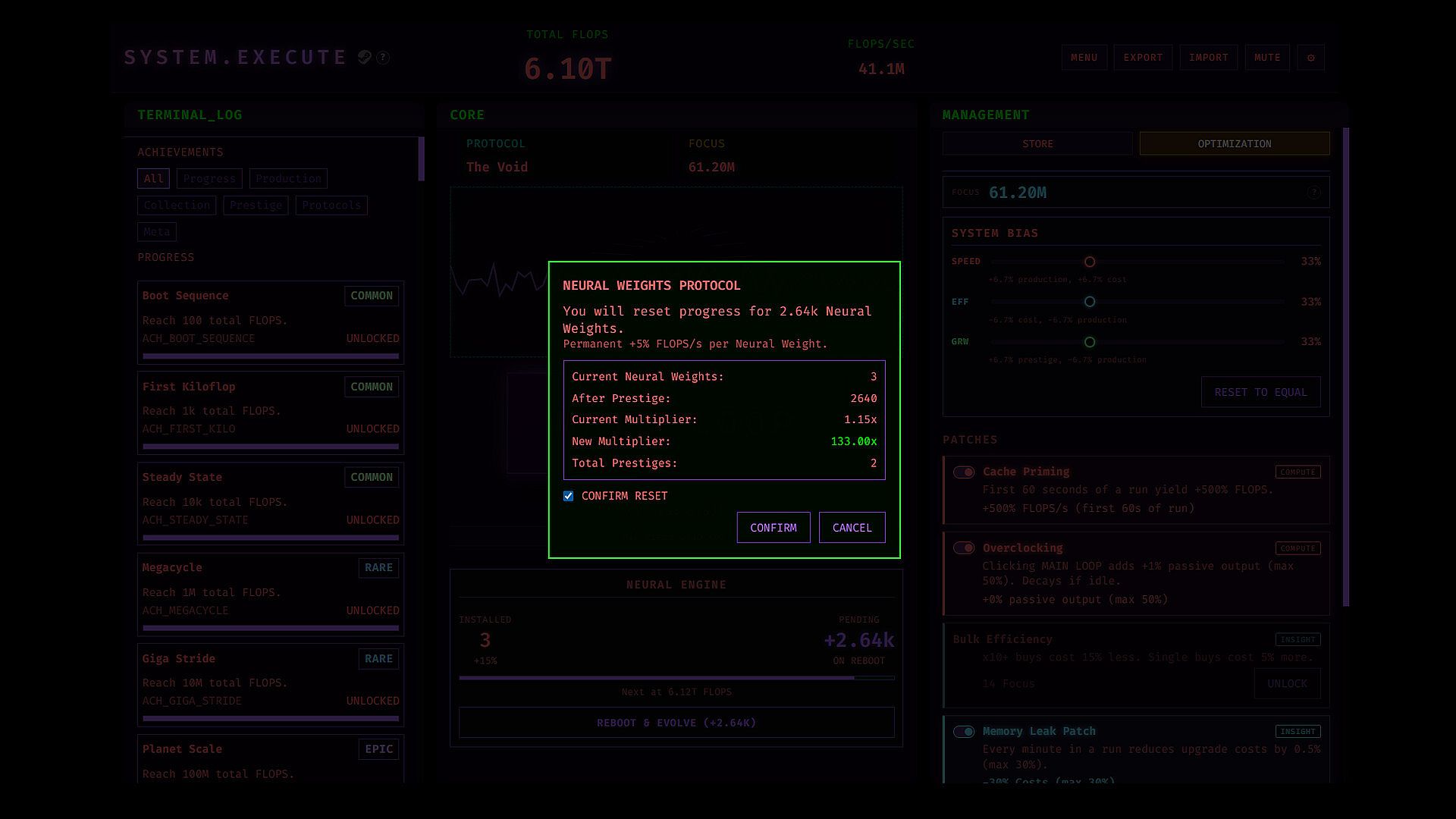Cancel the Neural Weights Protocol dialog

tap(852, 528)
